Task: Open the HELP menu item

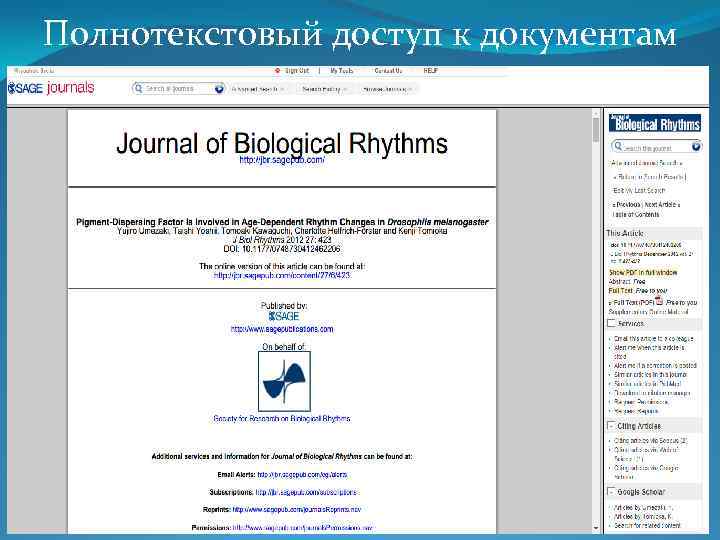Action: click(x=430, y=71)
